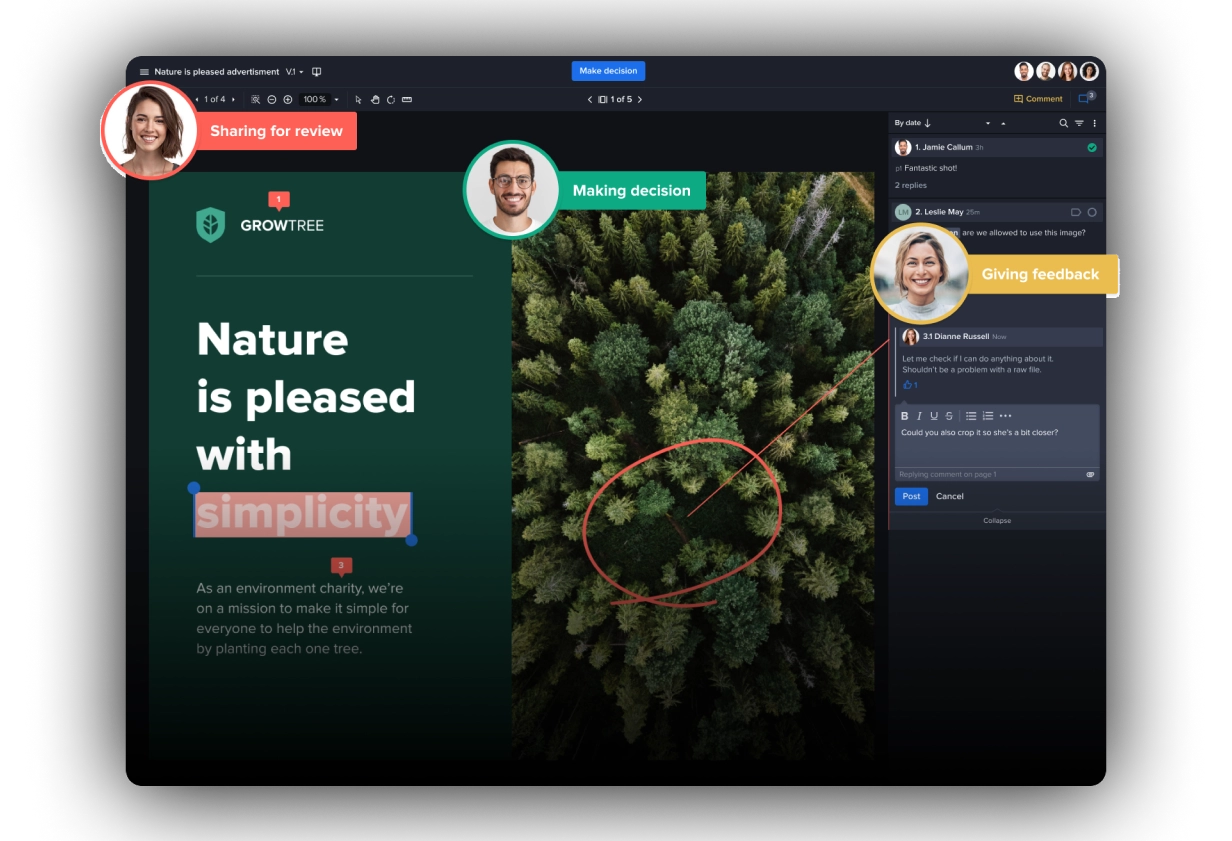Click the Make decision button
The height and width of the screenshot is (841, 1232).
point(608,71)
